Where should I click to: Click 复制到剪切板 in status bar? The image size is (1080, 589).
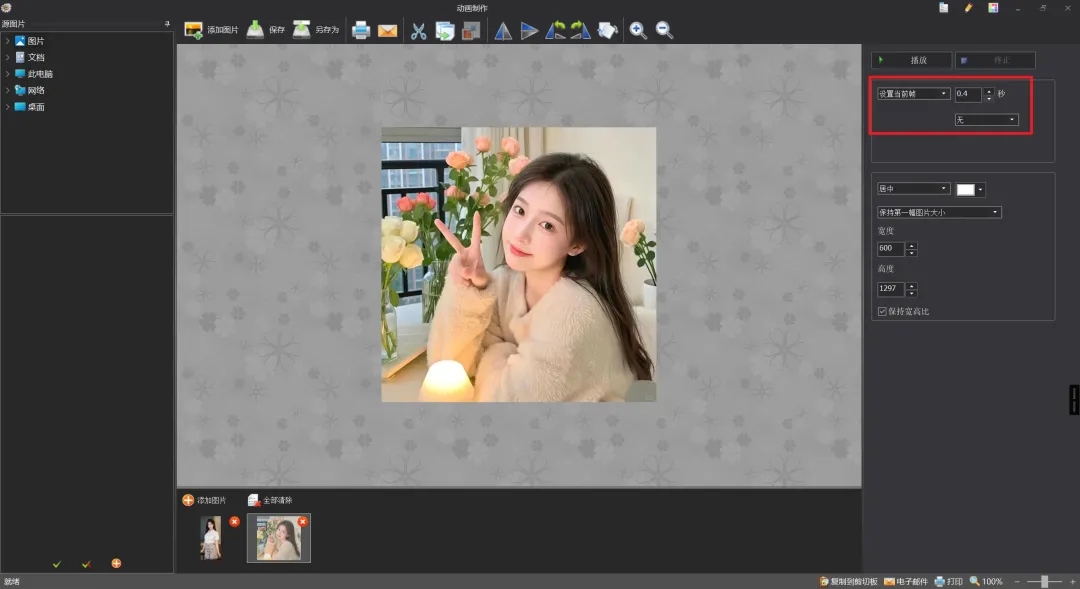click(848, 581)
